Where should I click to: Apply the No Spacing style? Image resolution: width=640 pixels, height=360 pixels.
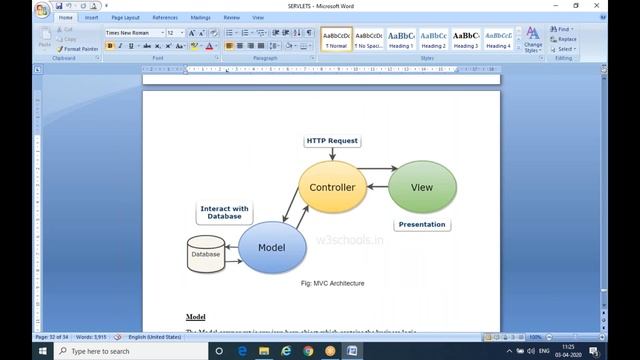368,39
